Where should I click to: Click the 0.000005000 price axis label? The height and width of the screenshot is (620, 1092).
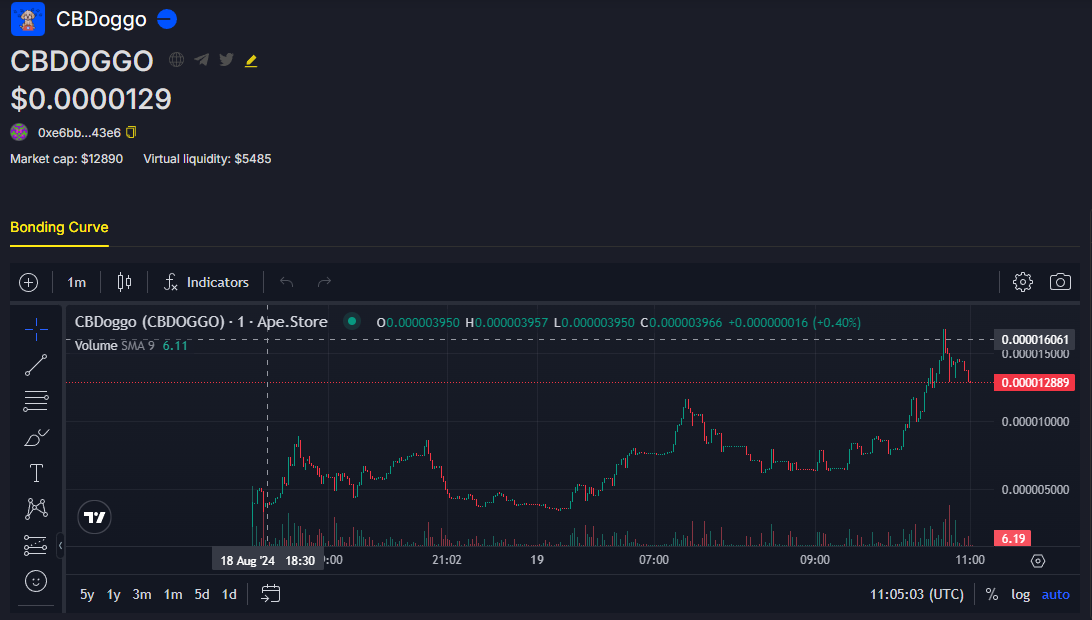point(1035,490)
